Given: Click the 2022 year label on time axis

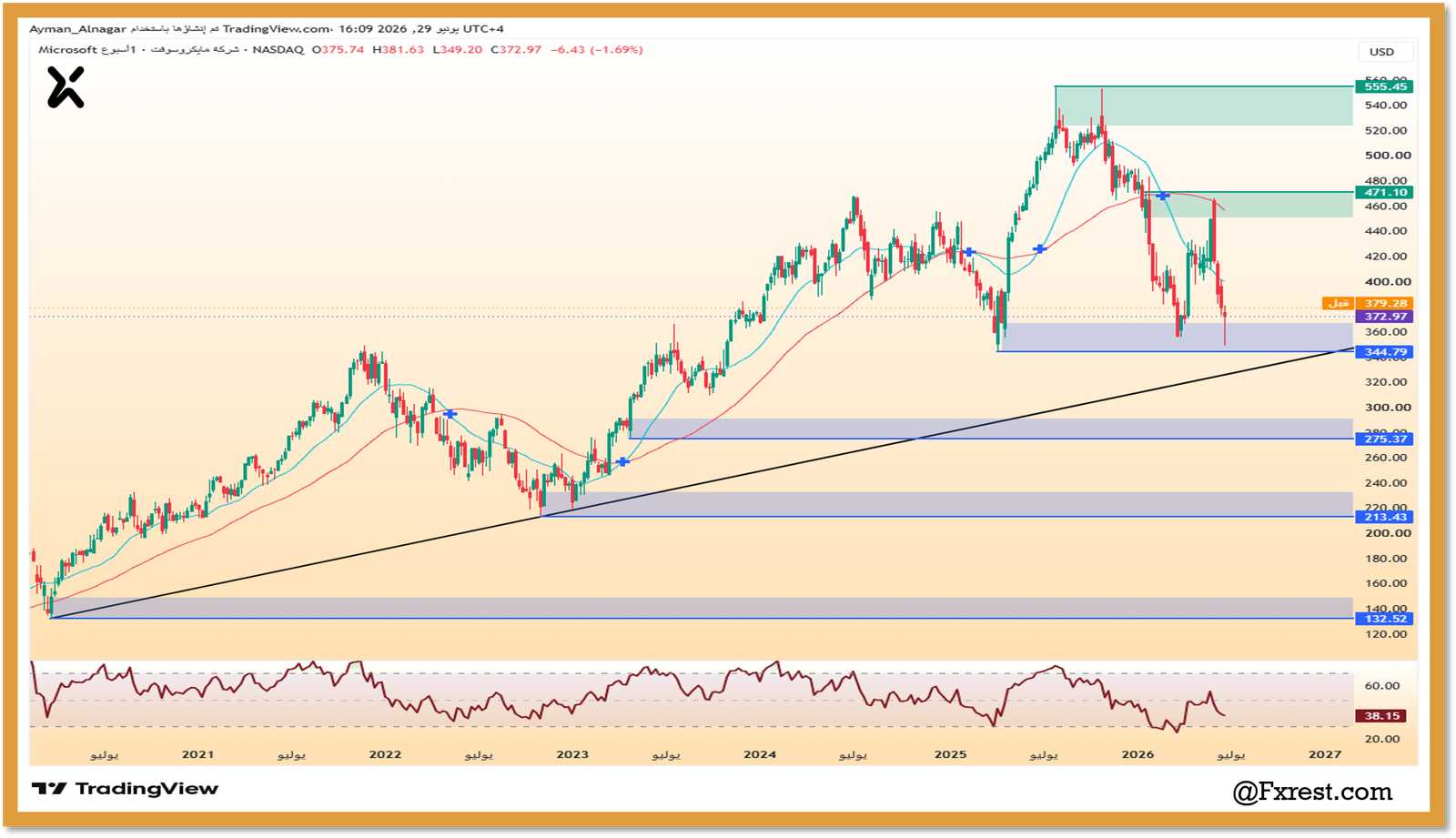Looking at the screenshot, I should pos(385,754).
